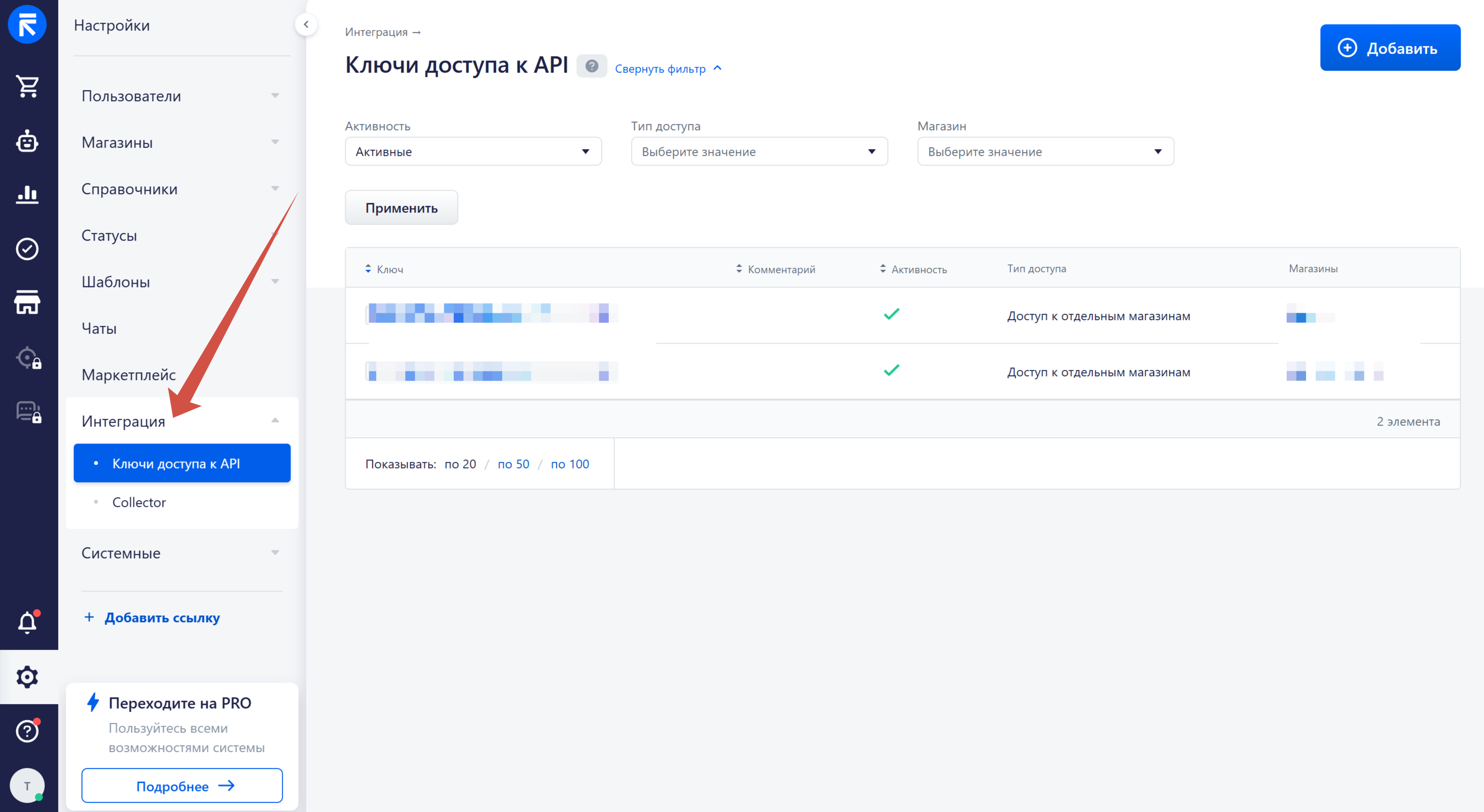Click the Применить filter button
Screen dimensions: 1484x812
point(401,208)
